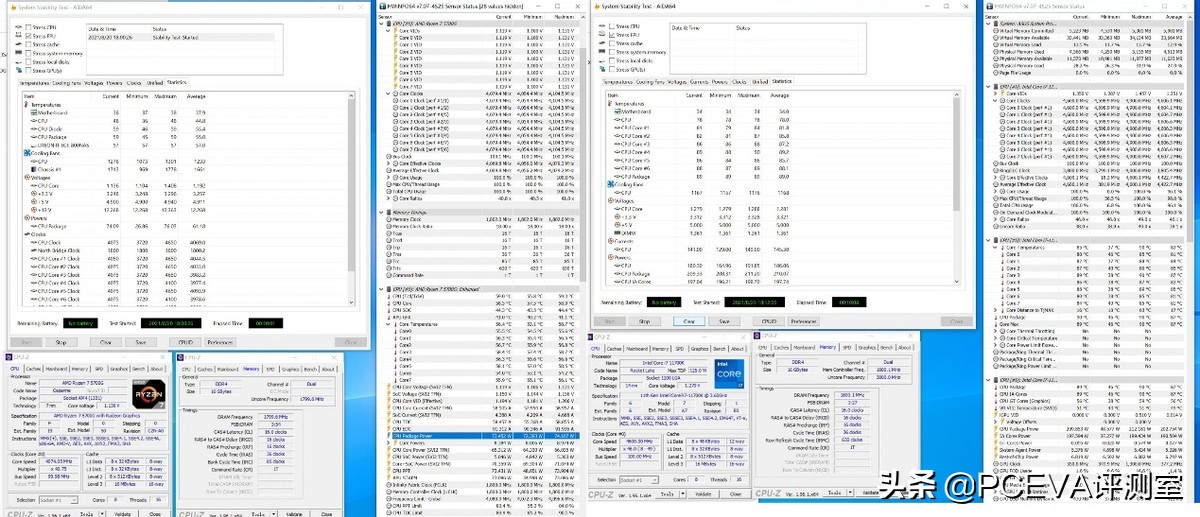Click the Intel Core i7 logo in CPU-Z
The width and height of the screenshot is (1200, 517).
tap(727, 374)
